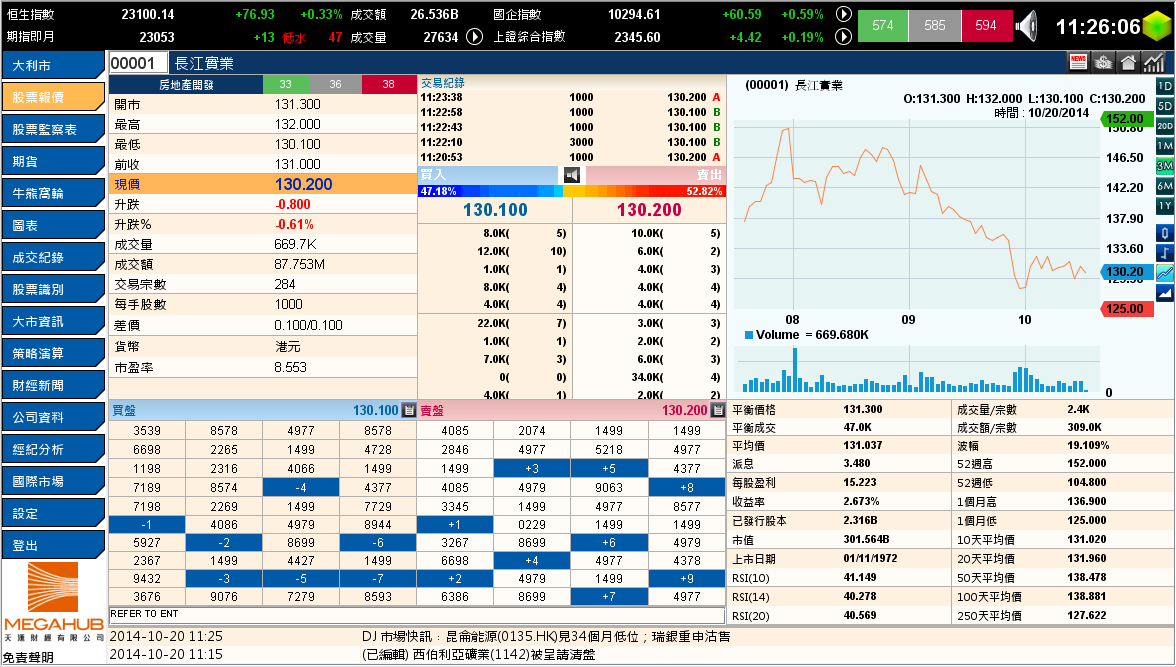Open the 設定 settings page
This screenshot has width=1176, height=667.
52,513
